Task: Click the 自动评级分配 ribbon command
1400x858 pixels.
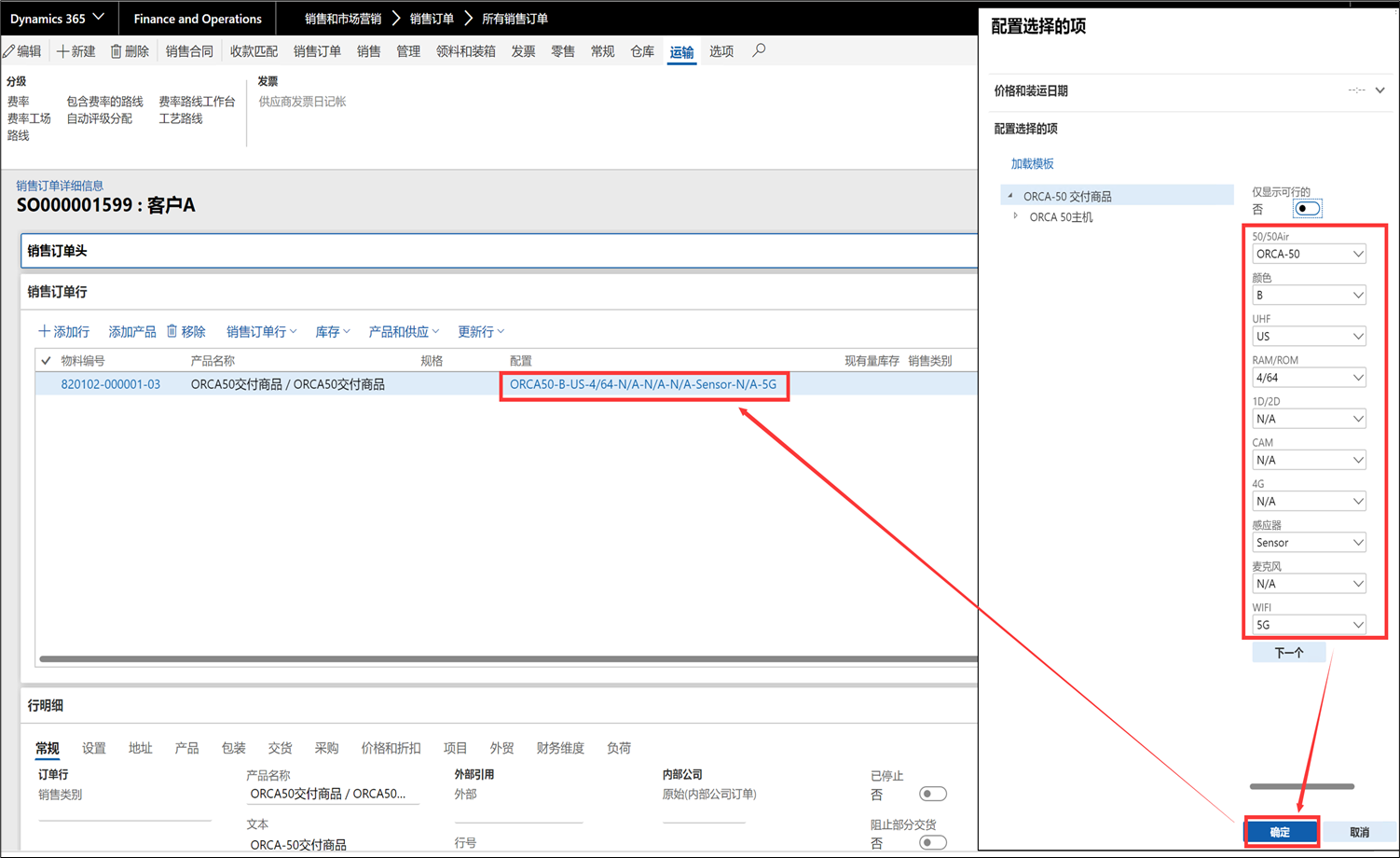Action: (99, 118)
